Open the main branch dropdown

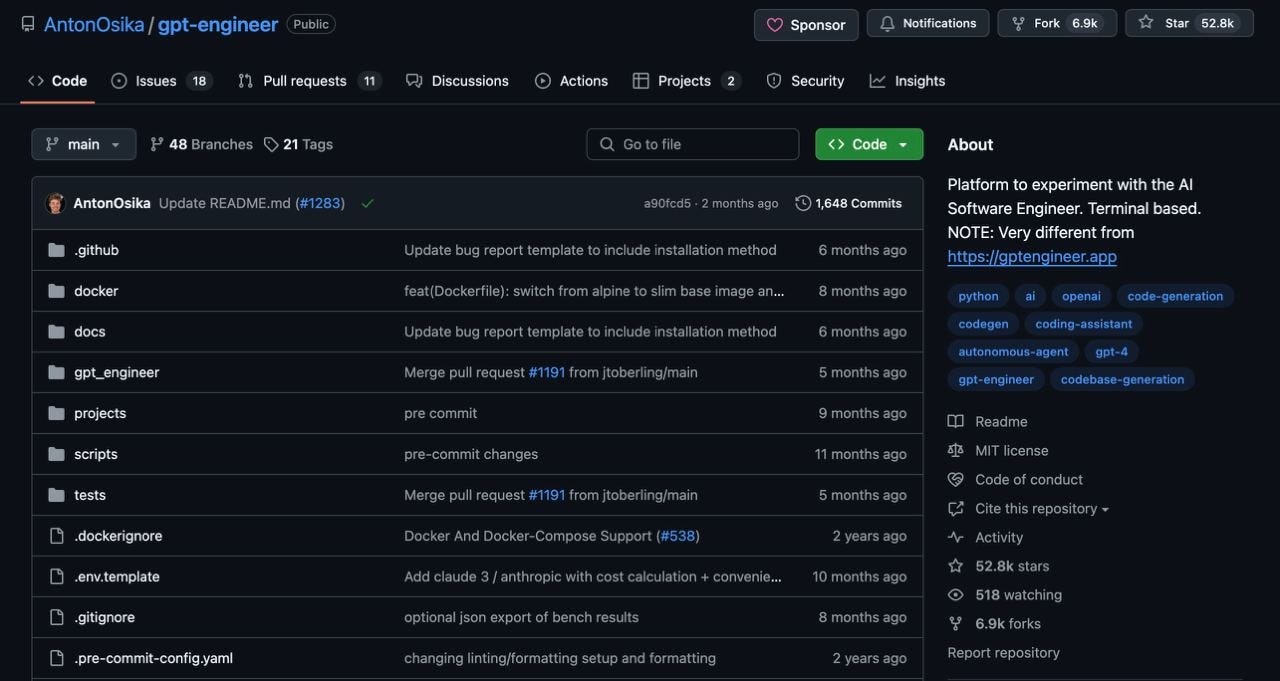tap(83, 144)
